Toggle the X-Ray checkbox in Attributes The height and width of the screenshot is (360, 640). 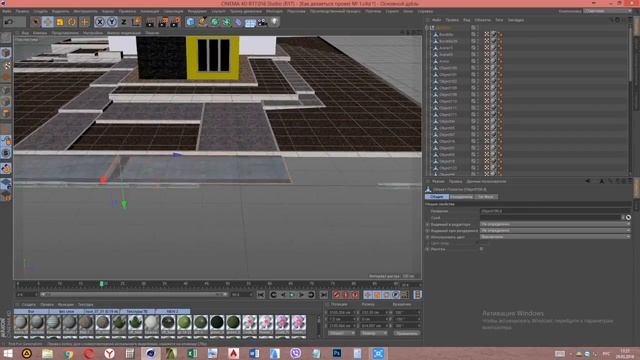point(482,249)
